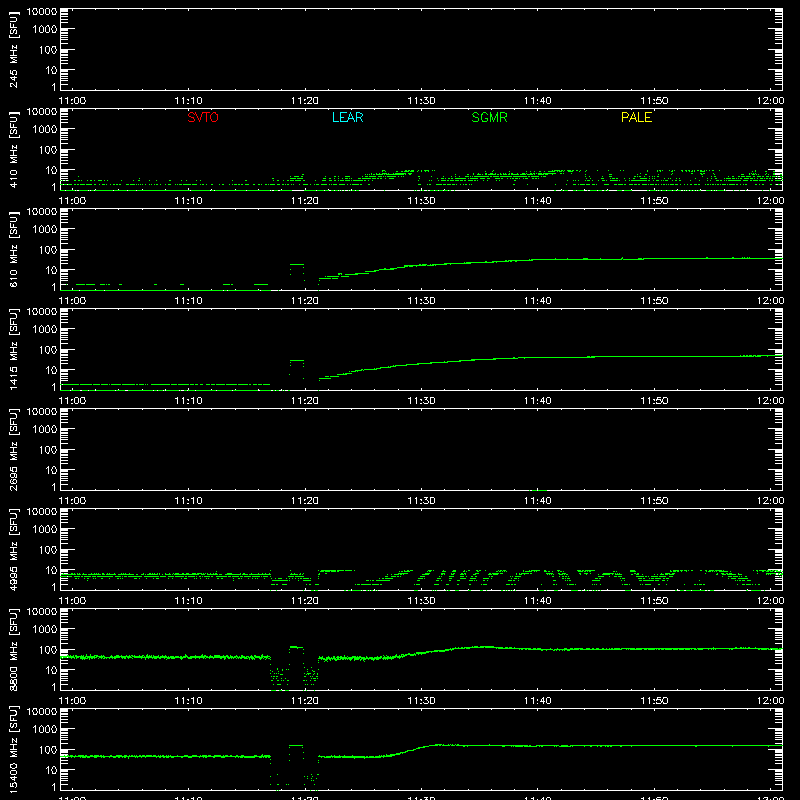Click the 10 y-axis value of 1415 MHz panel

[x=51, y=370]
